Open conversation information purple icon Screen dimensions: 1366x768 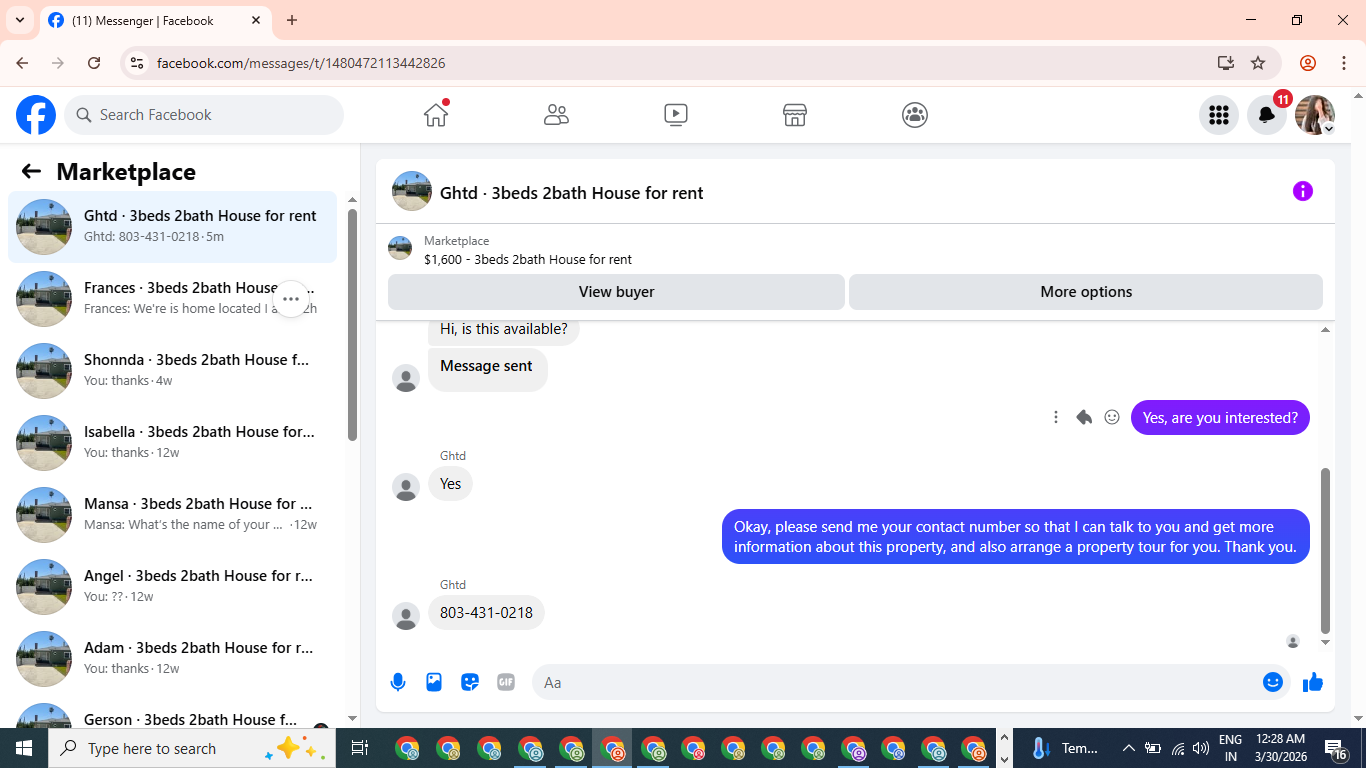click(x=1303, y=191)
